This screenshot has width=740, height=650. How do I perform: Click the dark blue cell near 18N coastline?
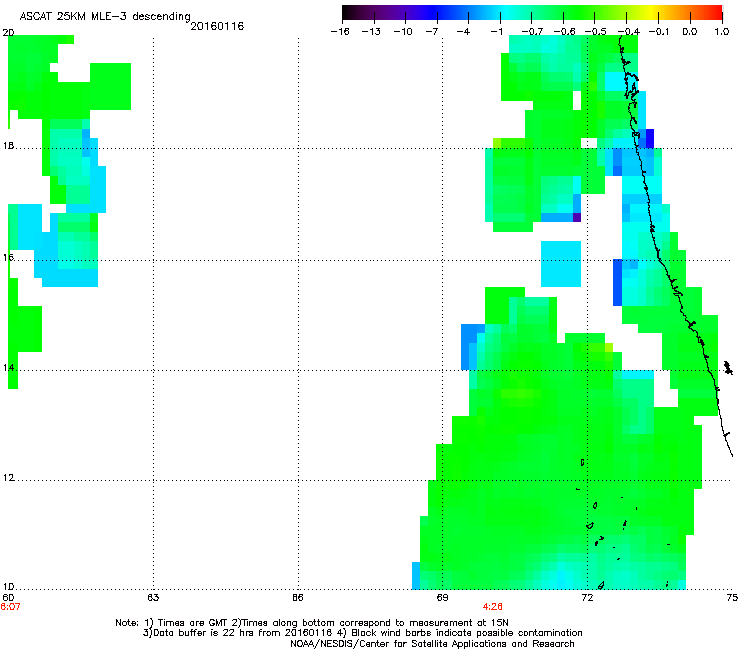click(x=650, y=138)
